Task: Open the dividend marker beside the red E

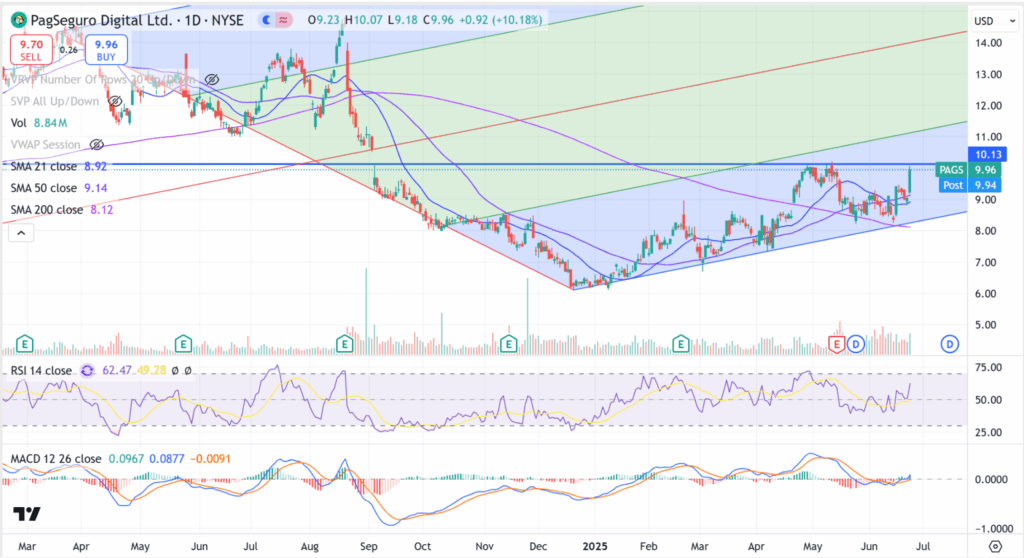Action: (x=856, y=344)
